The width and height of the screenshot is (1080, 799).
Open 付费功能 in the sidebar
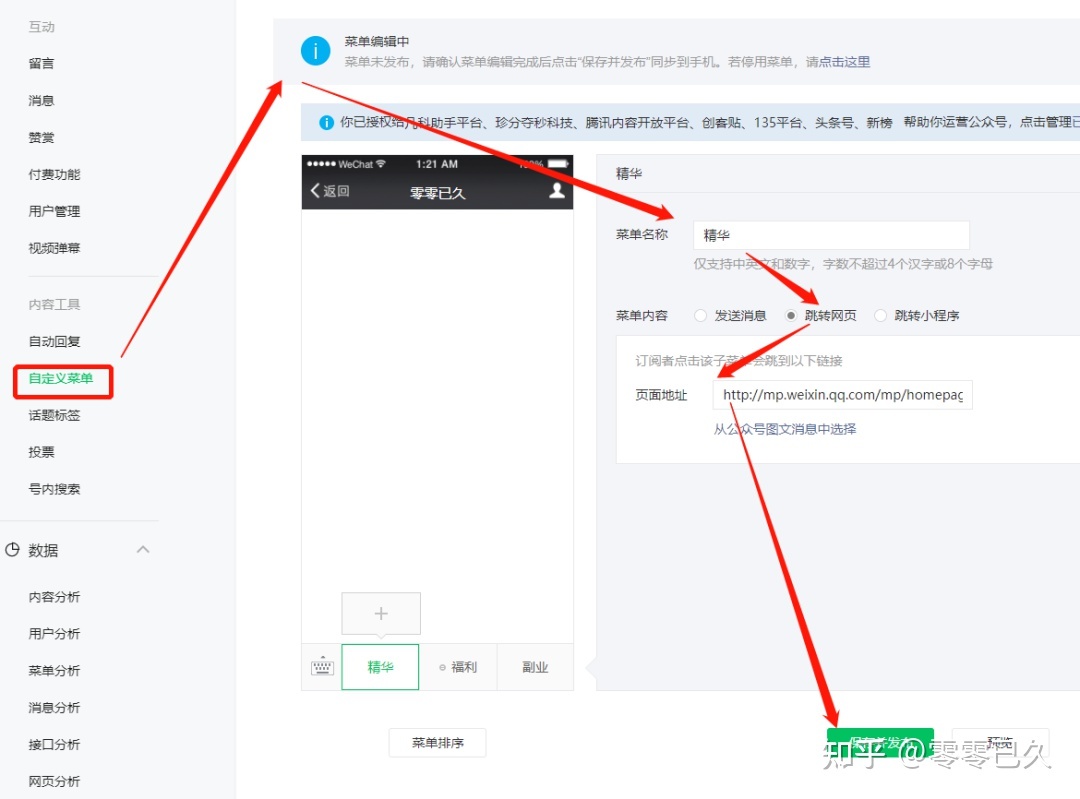coord(54,174)
